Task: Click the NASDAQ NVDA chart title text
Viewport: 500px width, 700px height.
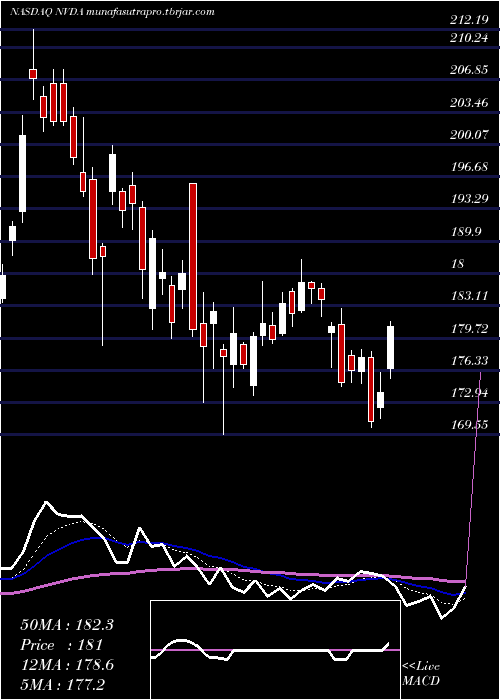Action: [x=112, y=11]
